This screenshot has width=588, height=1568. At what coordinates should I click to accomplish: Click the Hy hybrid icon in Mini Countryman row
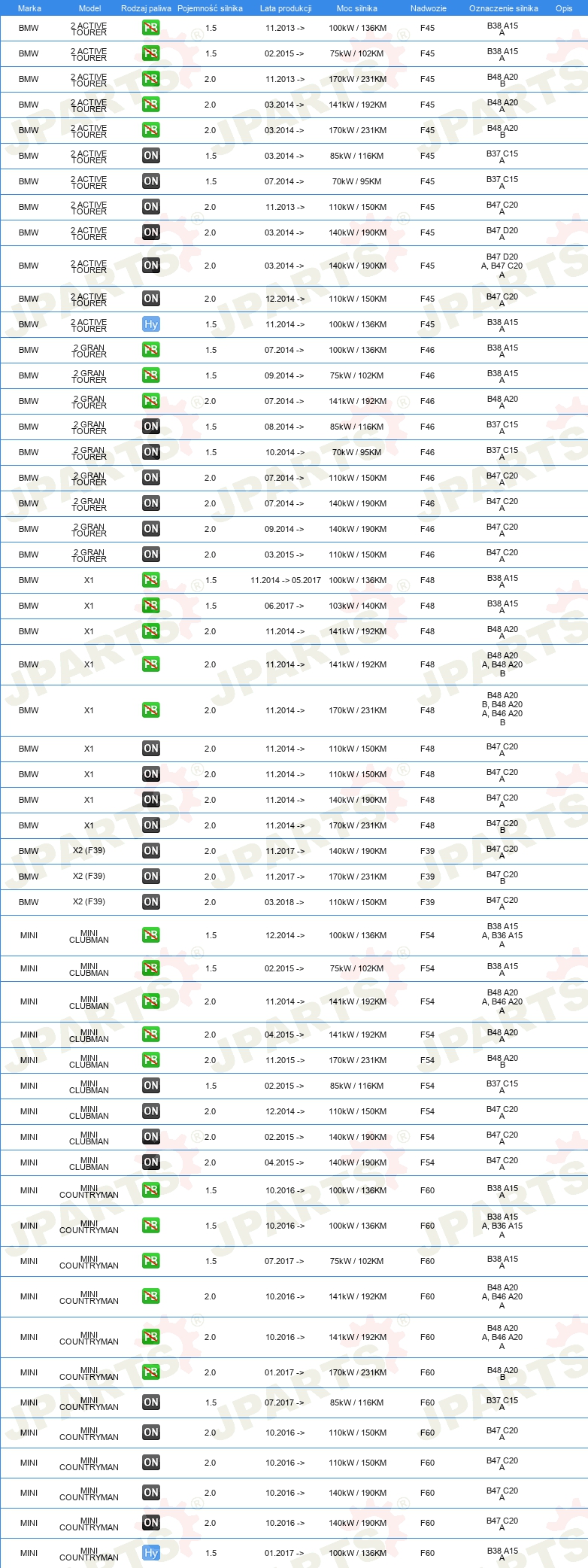point(151,1553)
